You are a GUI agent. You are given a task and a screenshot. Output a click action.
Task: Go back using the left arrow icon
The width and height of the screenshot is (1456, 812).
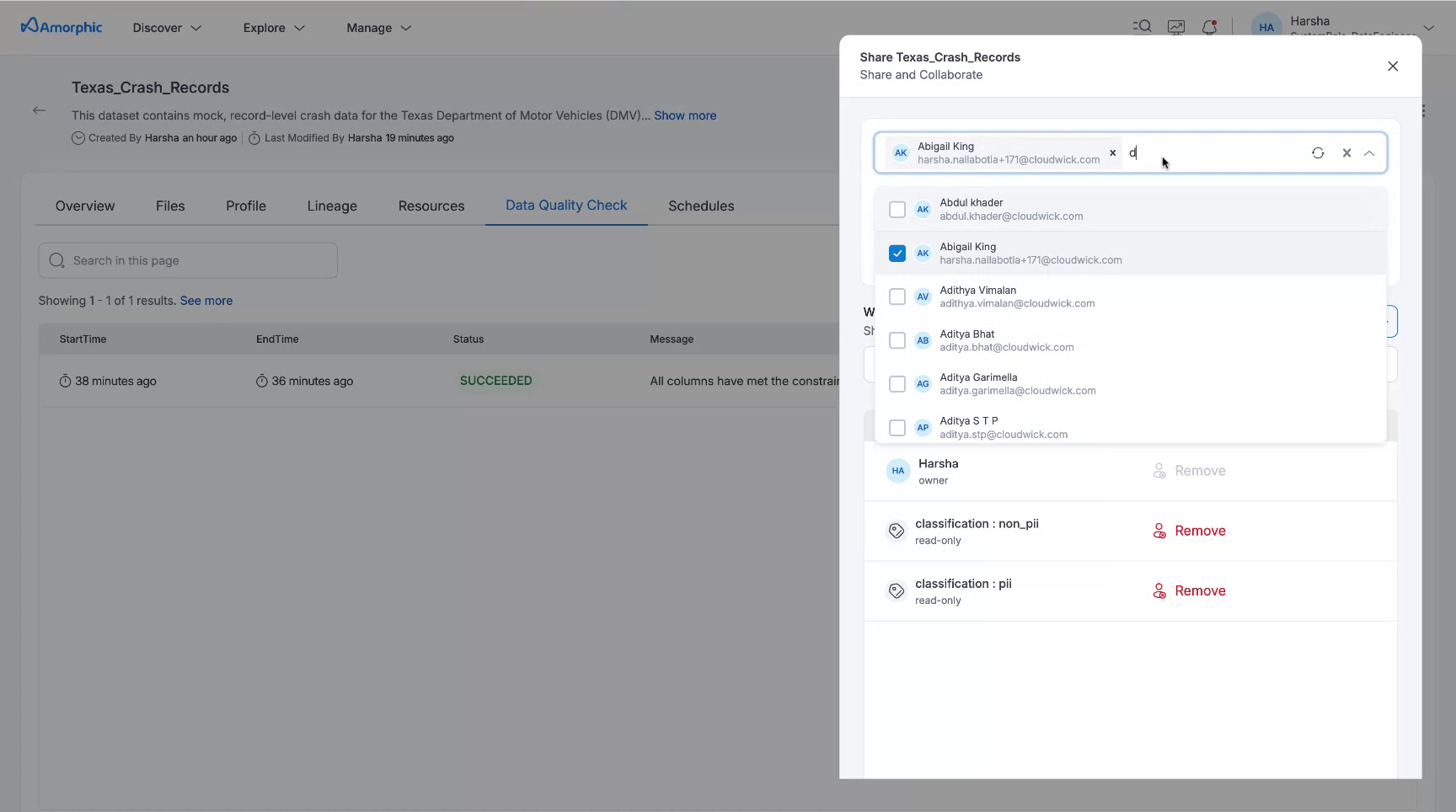pyautogui.click(x=40, y=110)
